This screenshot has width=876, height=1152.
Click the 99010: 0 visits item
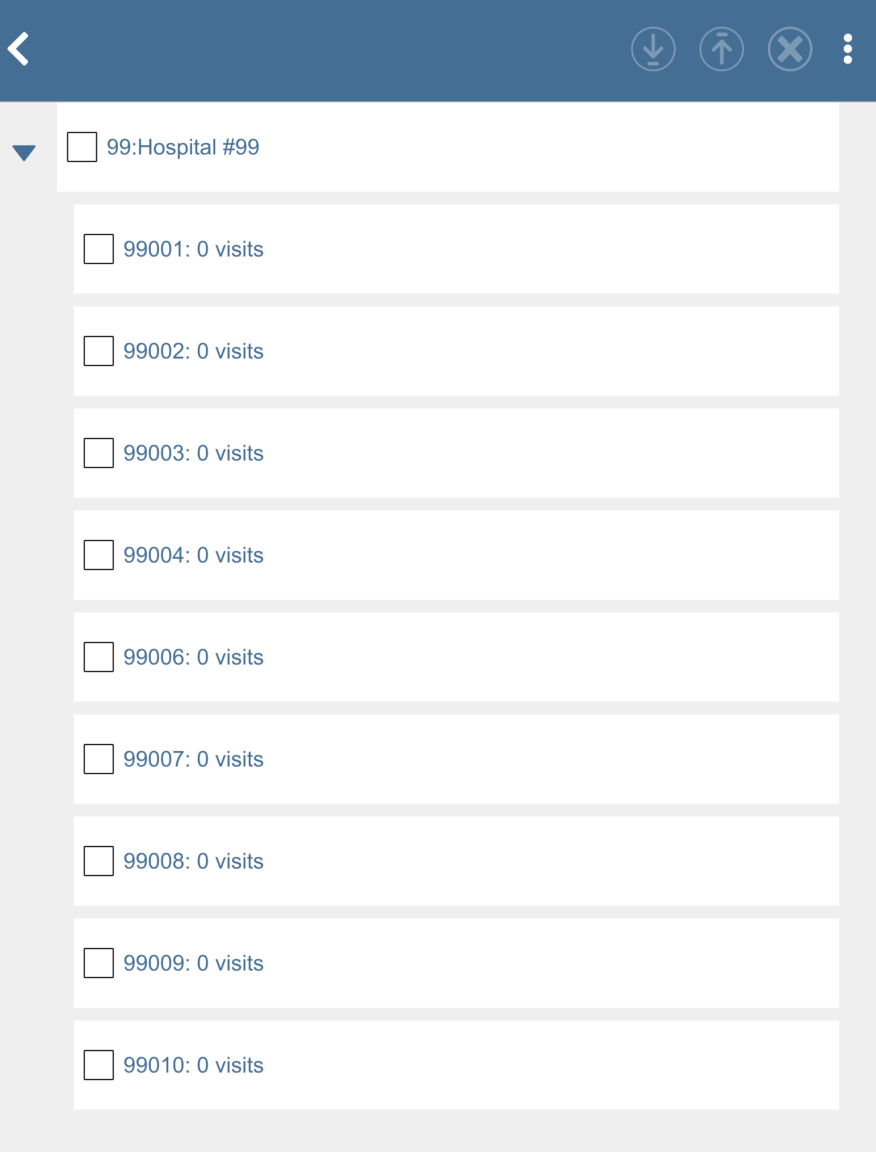(x=193, y=1065)
